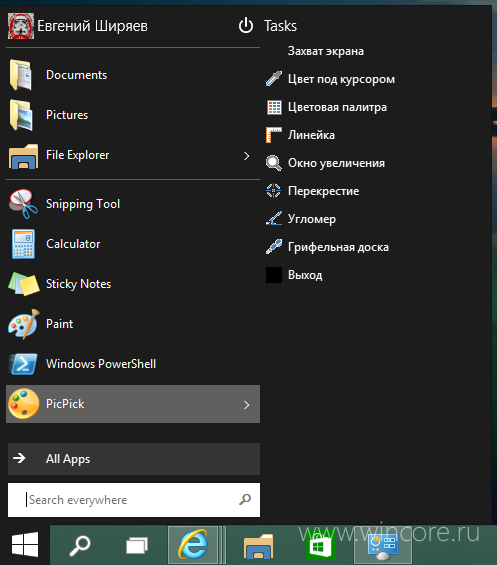
Task: Open the Documents folder icon
Action: (22, 75)
